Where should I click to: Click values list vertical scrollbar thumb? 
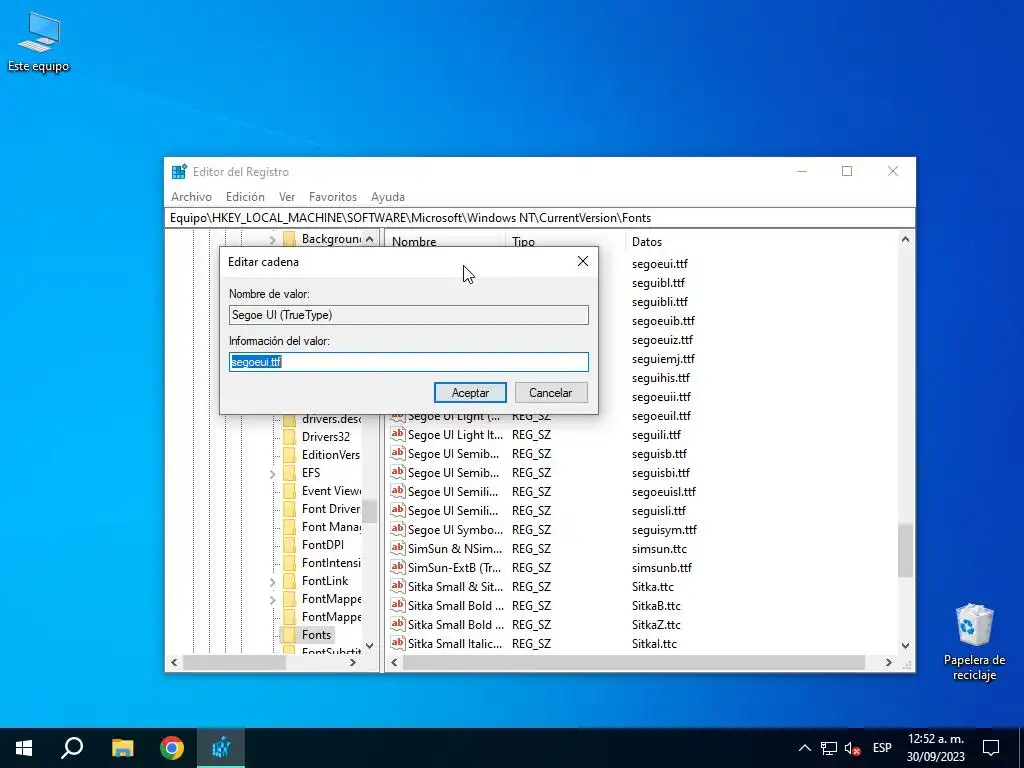click(905, 550)
